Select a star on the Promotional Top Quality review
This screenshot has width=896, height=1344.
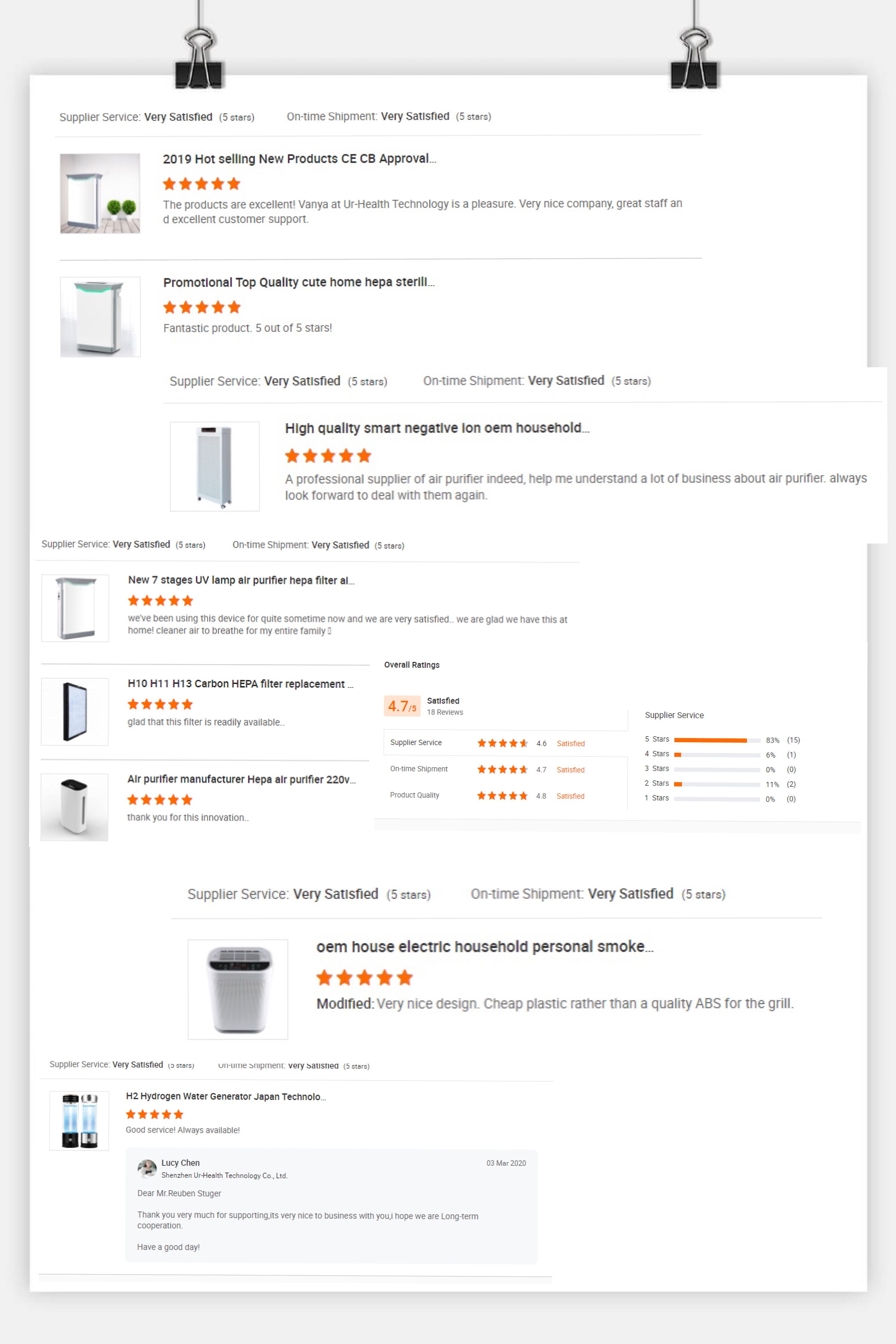tap(201, 307)
